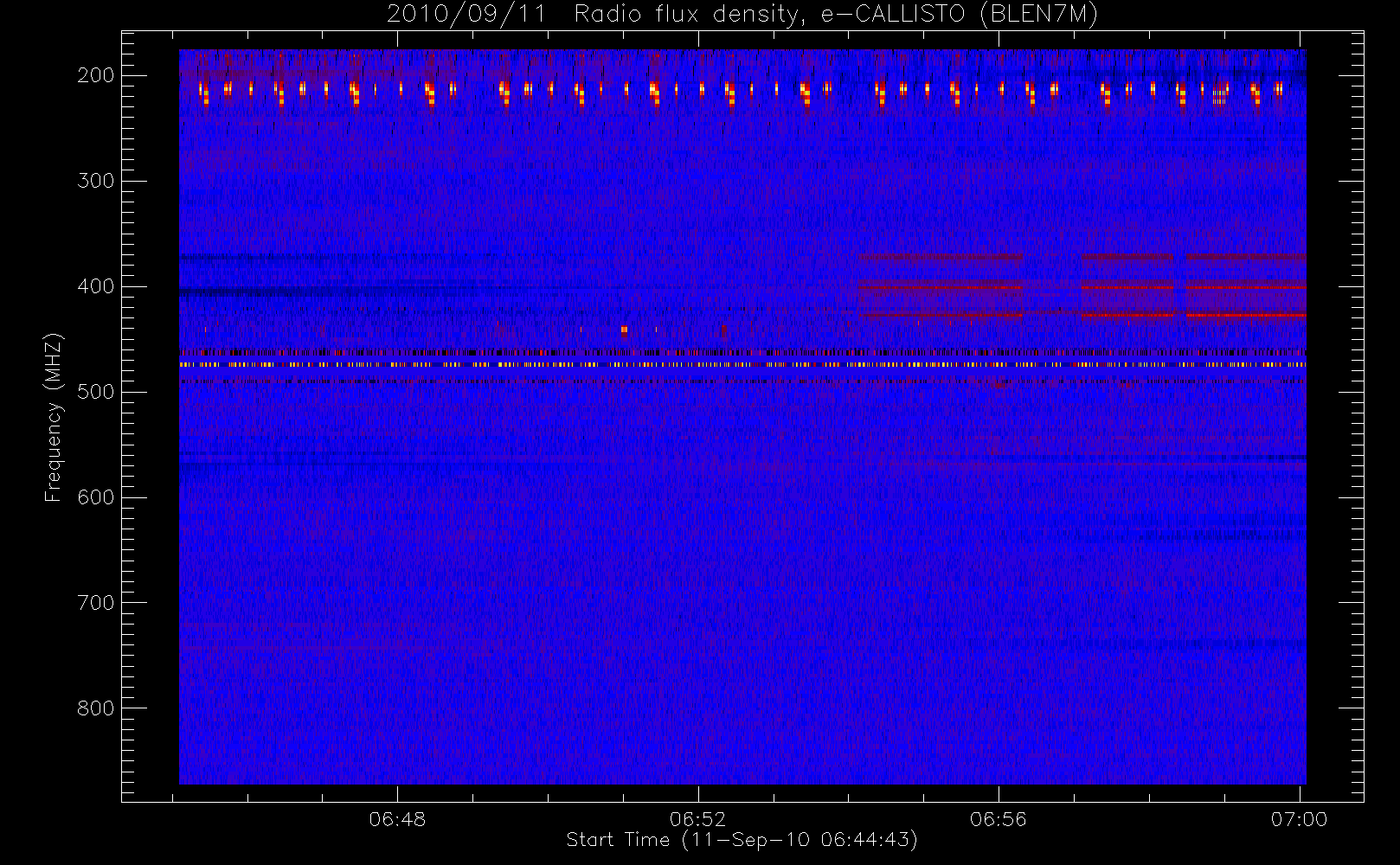Click the 800 frequency tick label
The height and width of the screenshot is (865, 1400).
click(96, 708)
